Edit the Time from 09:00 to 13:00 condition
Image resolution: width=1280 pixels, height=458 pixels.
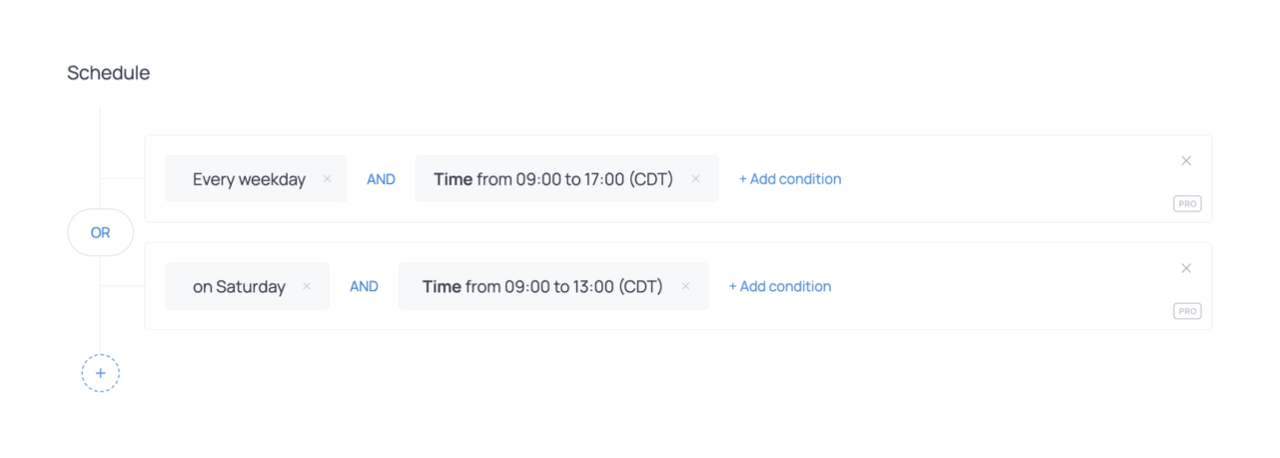(x=542, y=286)
